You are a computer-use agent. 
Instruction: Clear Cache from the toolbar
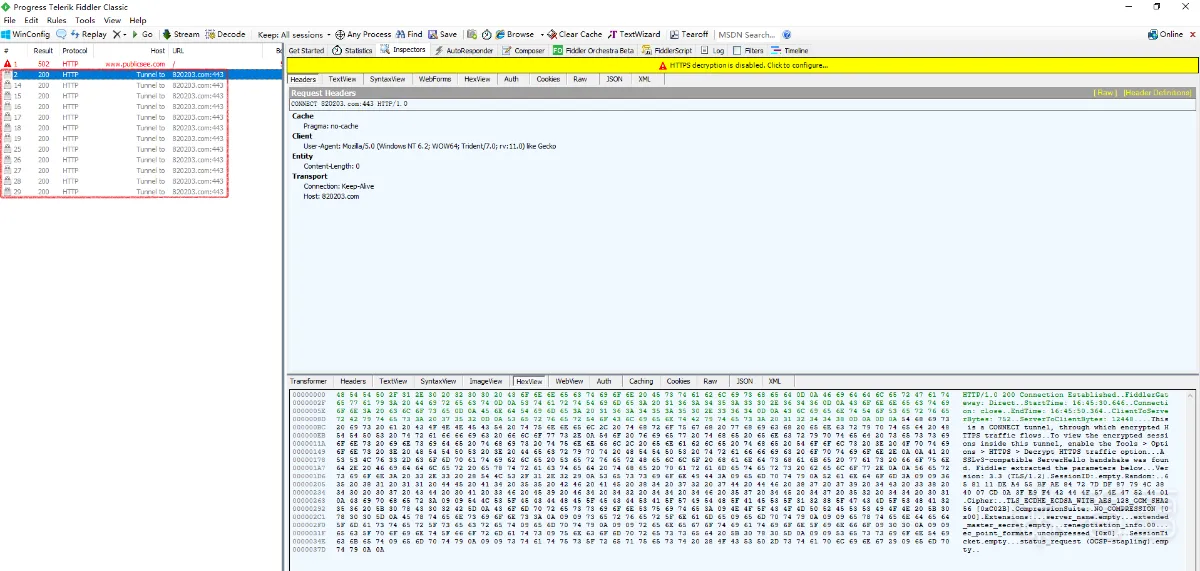click(x=575, y=34)
